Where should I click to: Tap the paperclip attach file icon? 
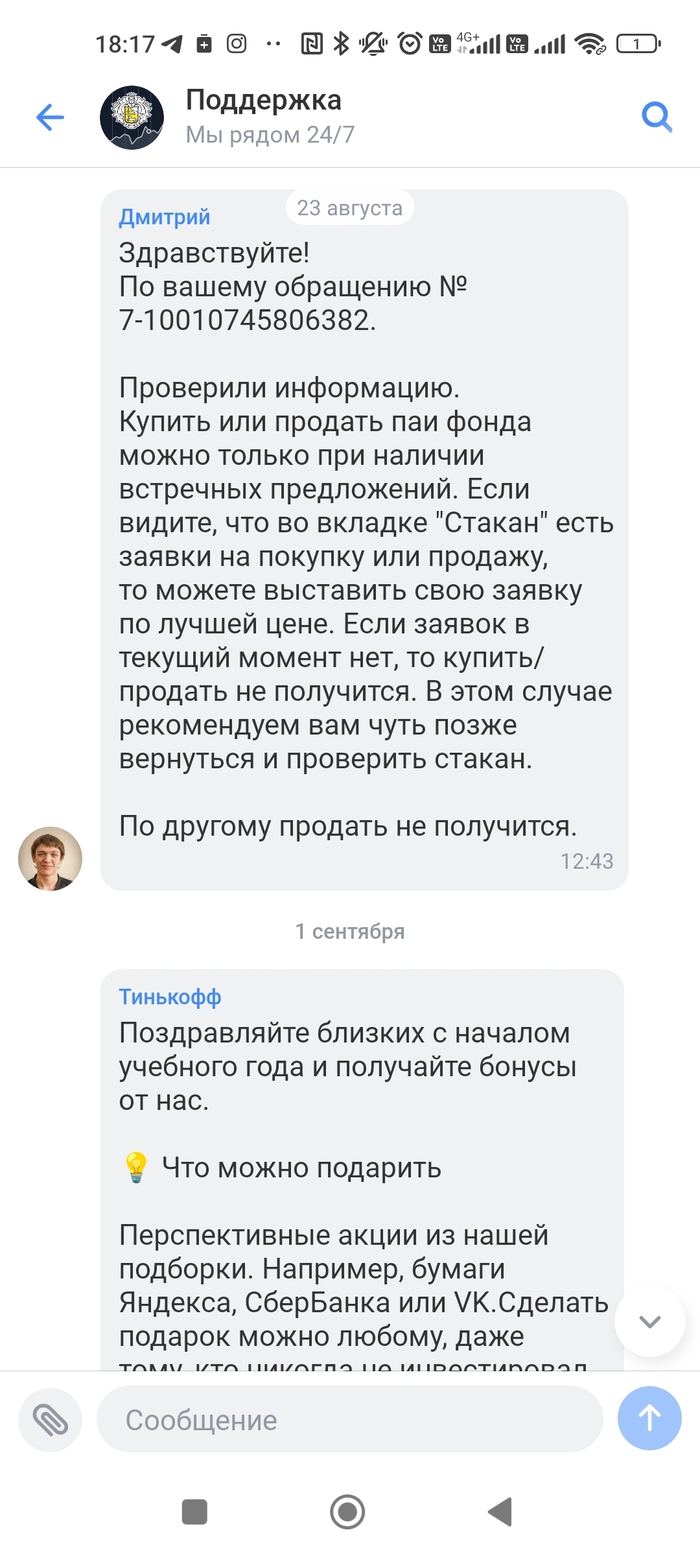click(50, 1419)
